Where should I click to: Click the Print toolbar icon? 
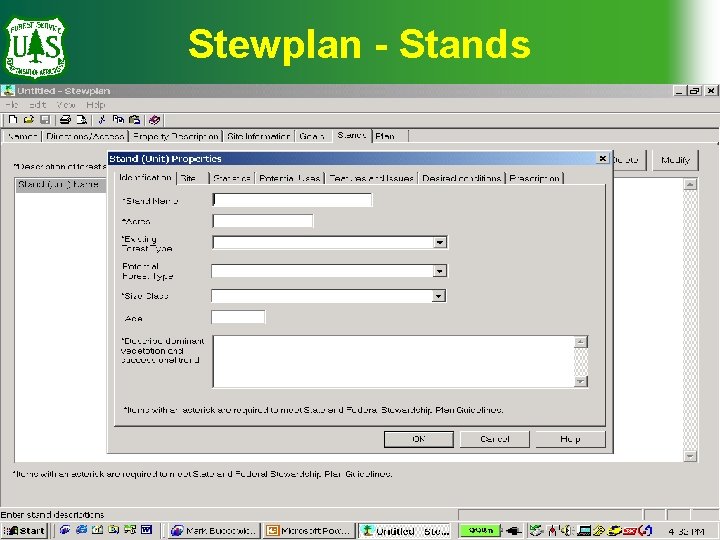[x=65, y=120]
